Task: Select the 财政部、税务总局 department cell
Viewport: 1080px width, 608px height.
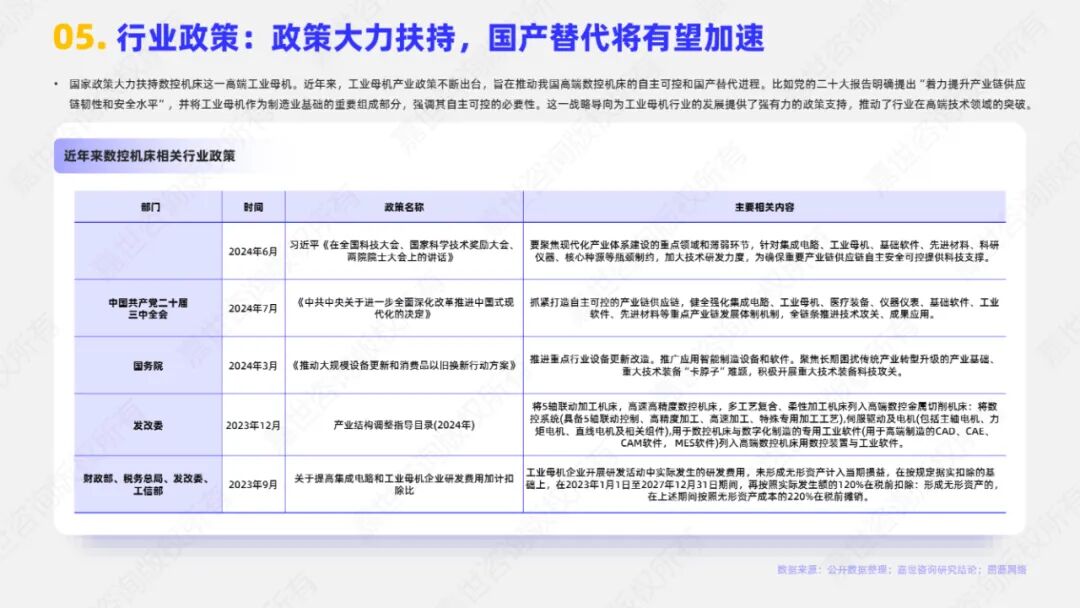Action: 147,484
